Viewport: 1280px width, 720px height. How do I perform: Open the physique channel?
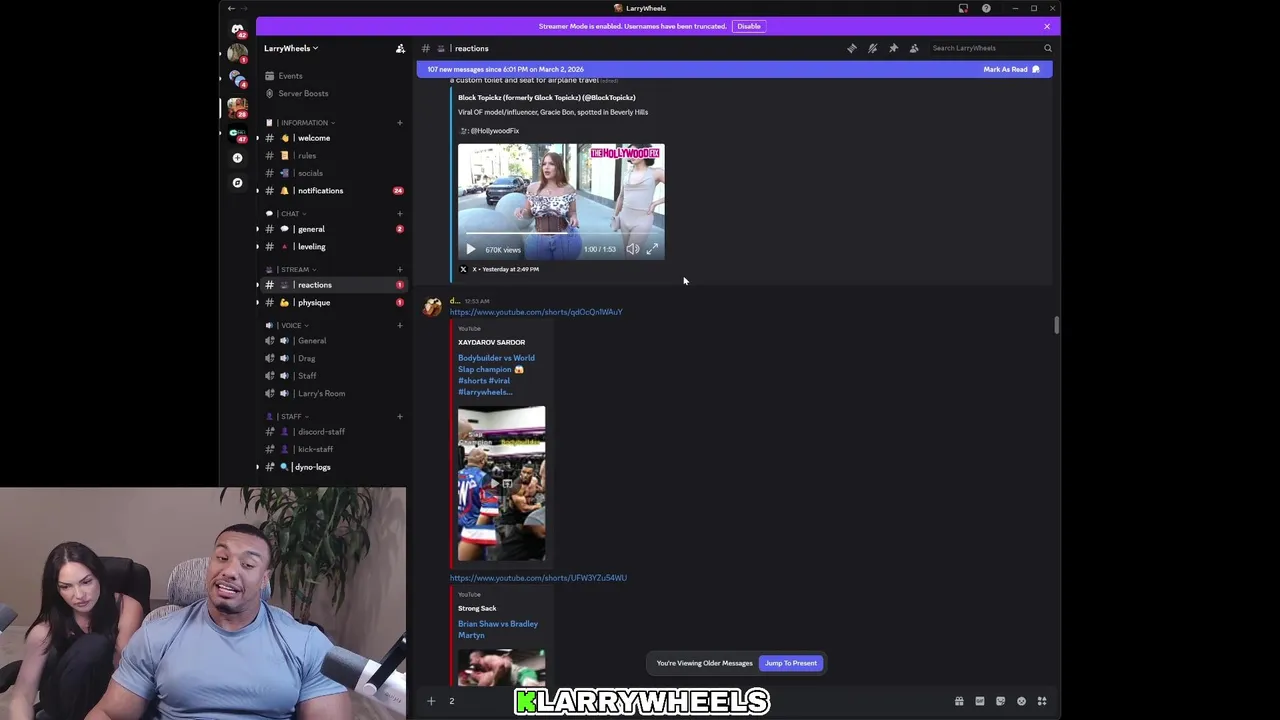point(331,303)
